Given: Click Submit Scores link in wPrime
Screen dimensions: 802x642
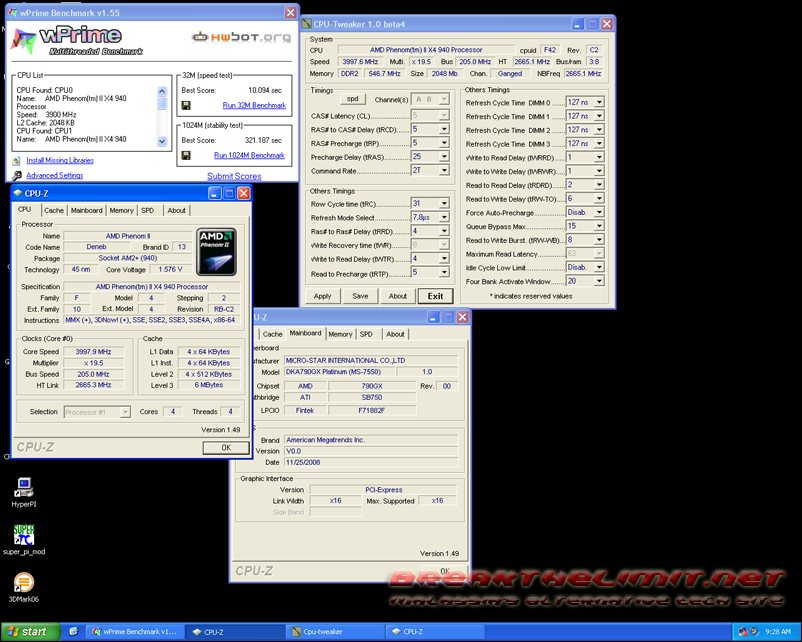Looking at the screenshot, I should 234,176.
